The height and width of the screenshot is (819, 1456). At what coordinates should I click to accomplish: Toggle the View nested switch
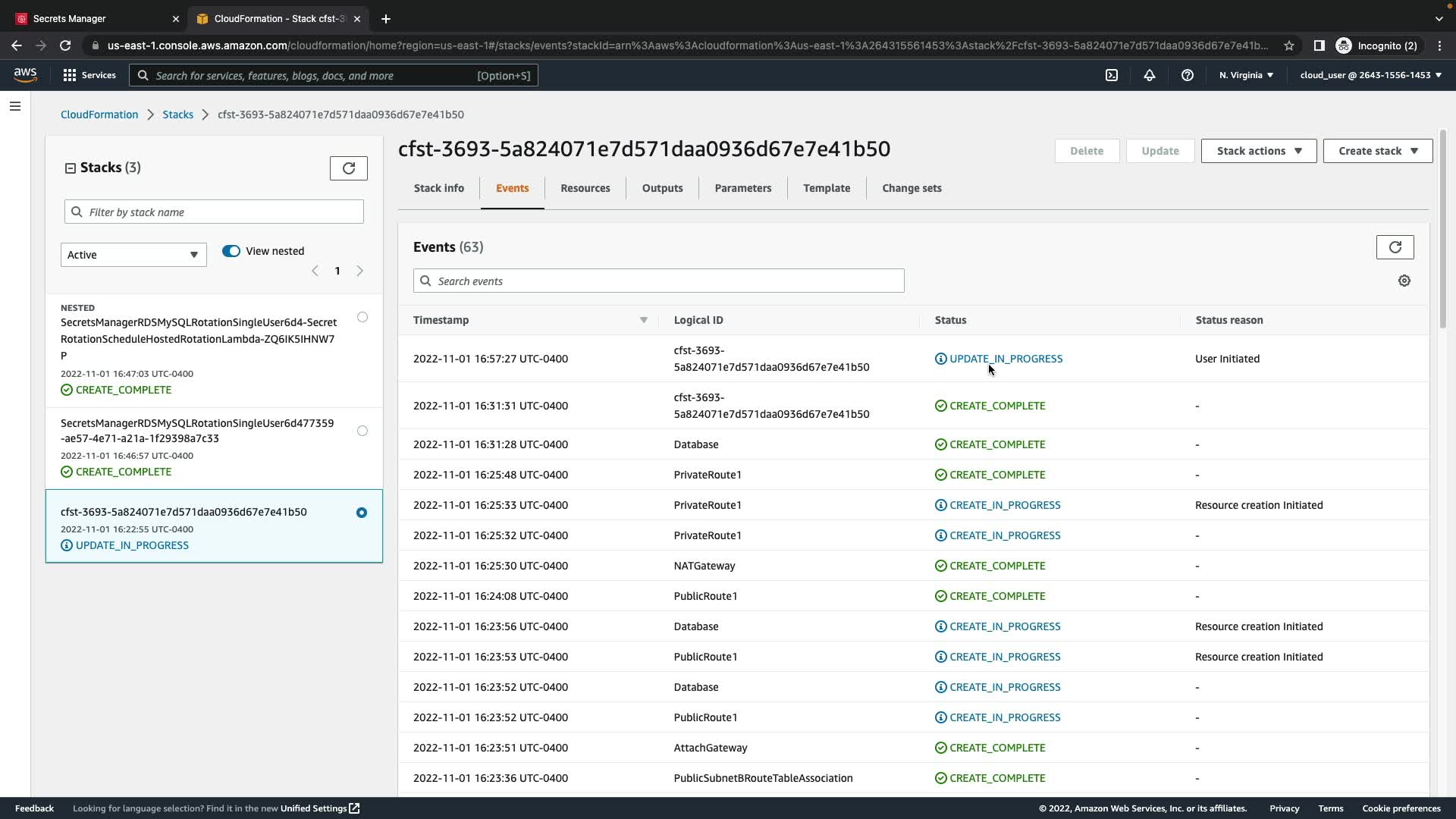click(x=231, y=251)
